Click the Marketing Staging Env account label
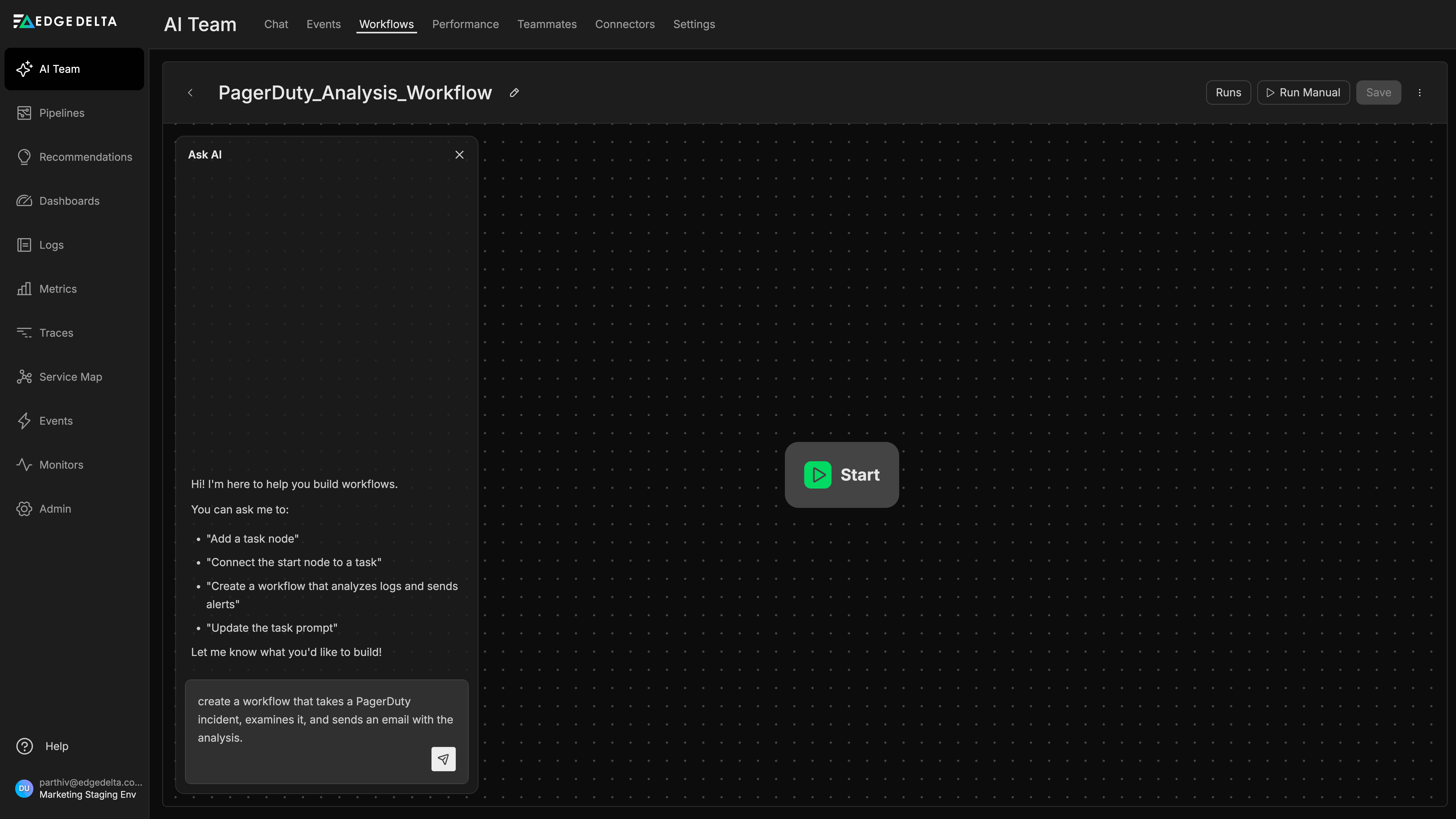This screenshot has height=819, width=1456. pyautogui.click(x=88, y=795)
